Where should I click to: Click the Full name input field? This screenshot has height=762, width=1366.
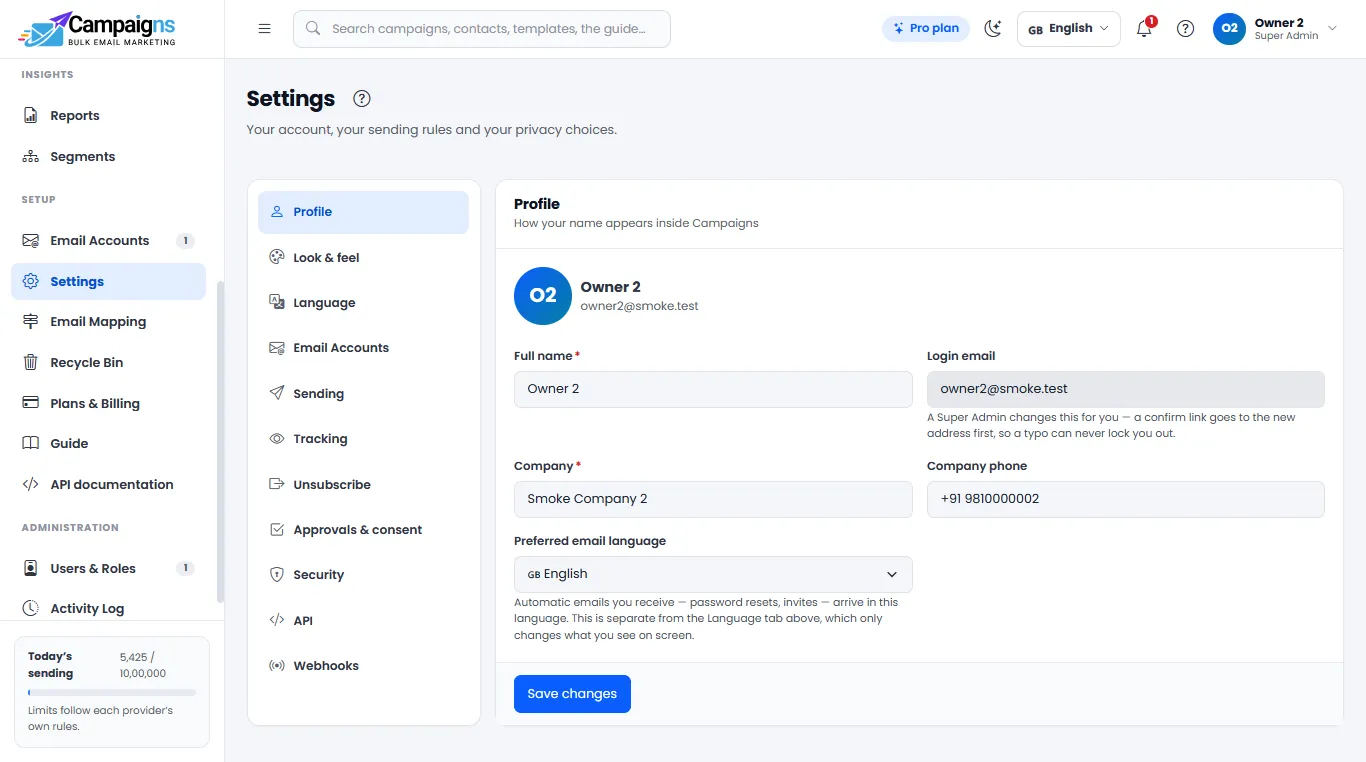tap(713, 389)
